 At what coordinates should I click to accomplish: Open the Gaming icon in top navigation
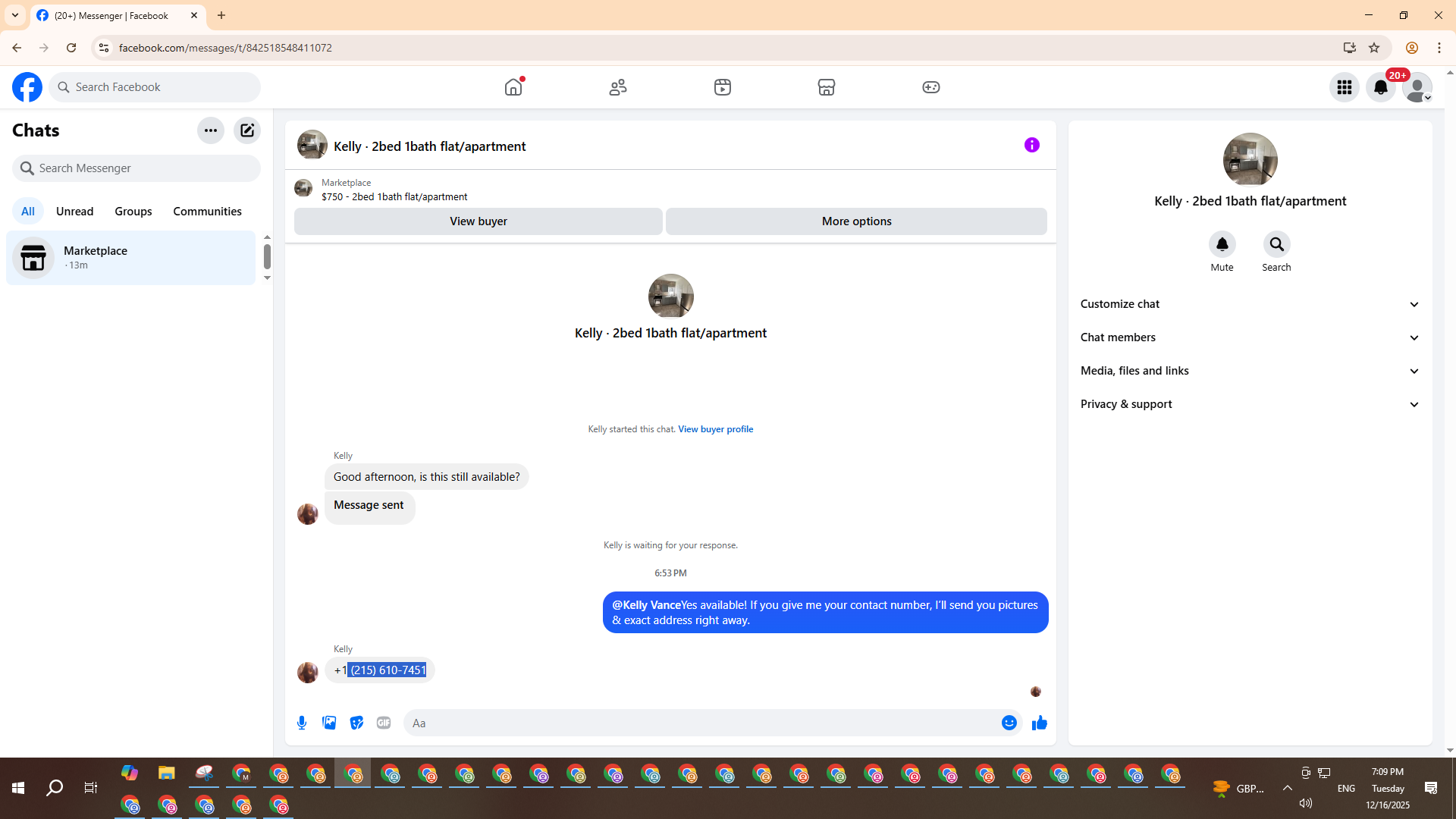[x=931, y=87]
